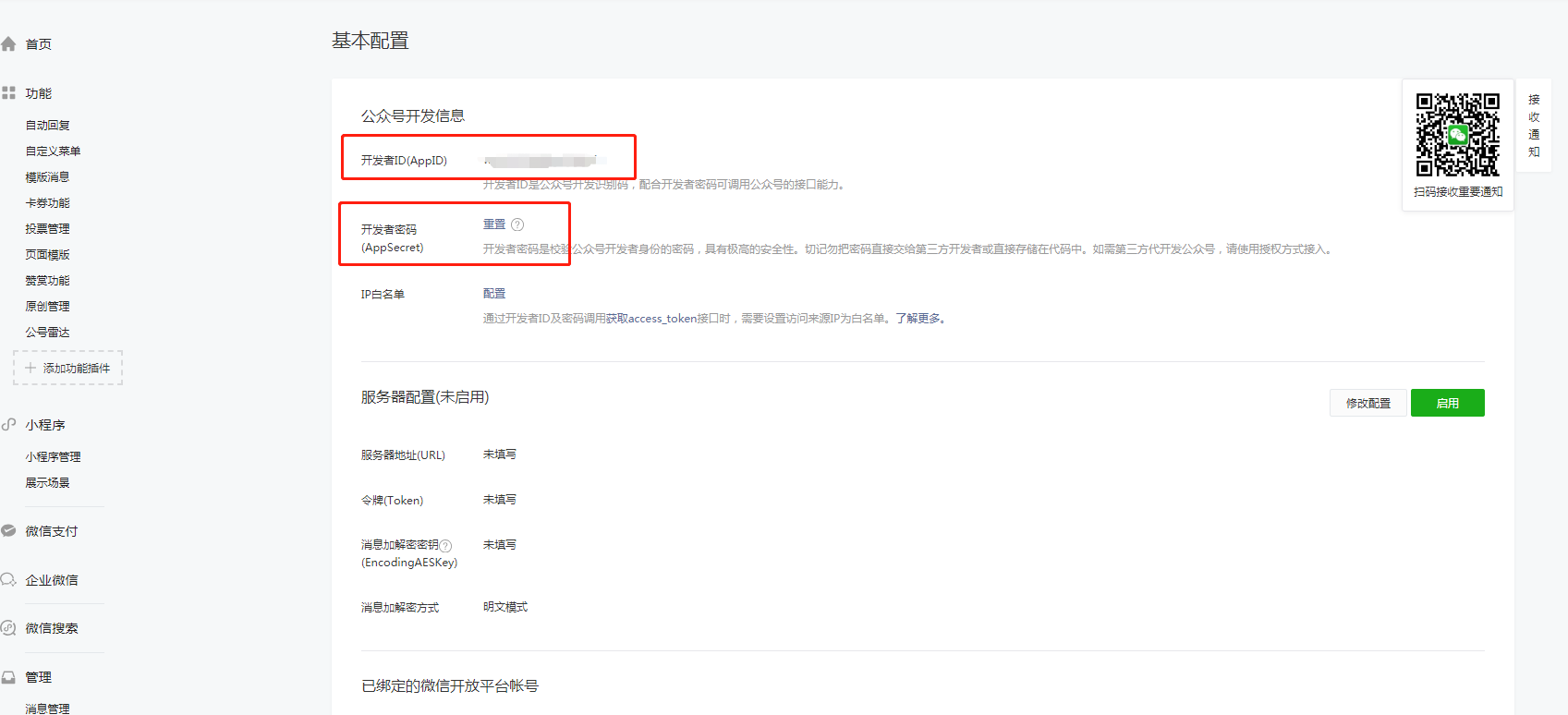Click 修改配置 button
Viewport: 1568px width, 715px height.
coord(1368,403)
